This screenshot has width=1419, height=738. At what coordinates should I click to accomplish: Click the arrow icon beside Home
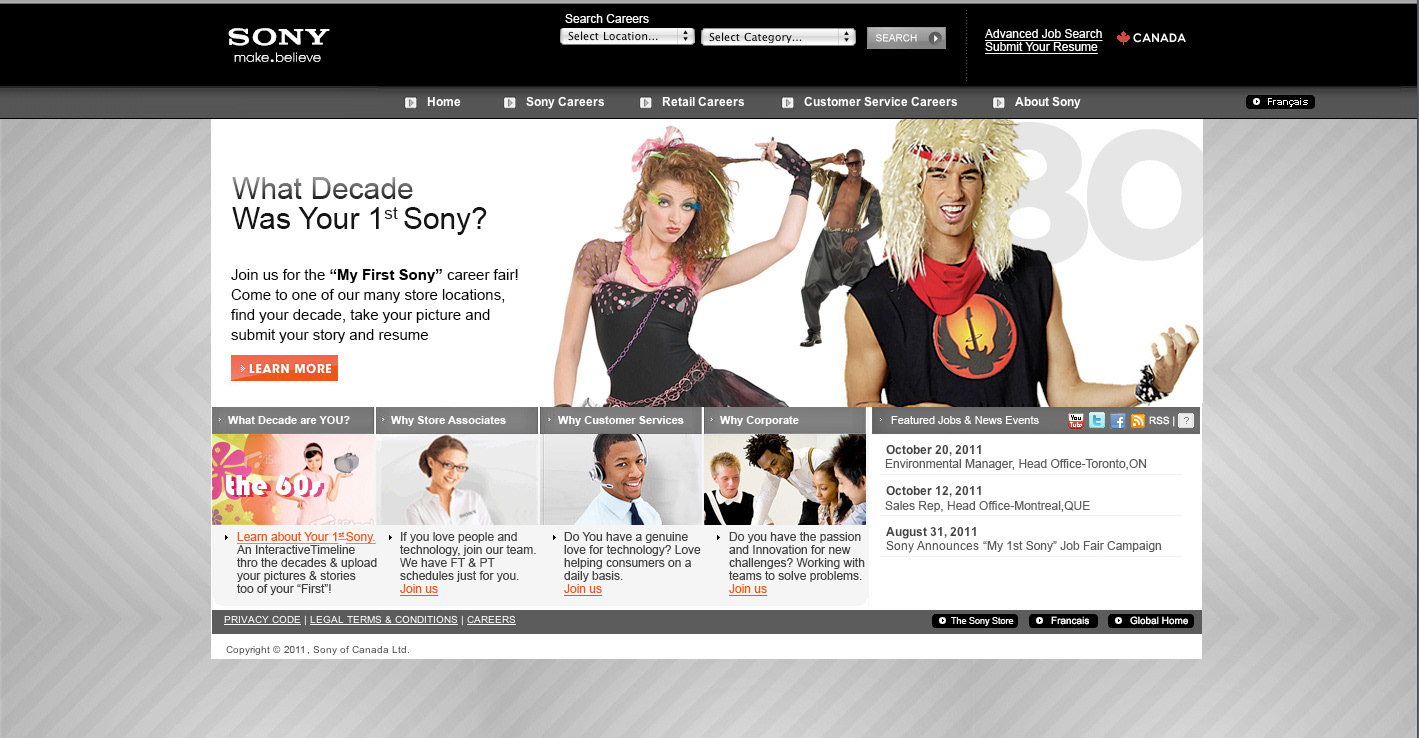pos(411,102)
